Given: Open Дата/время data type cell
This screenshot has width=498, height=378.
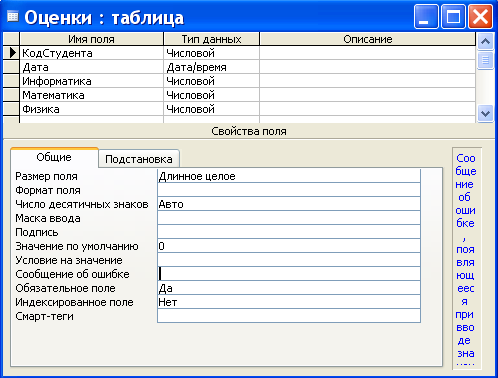Looking at the screenshot, I should pyautogui.click(x=211, y=67).
